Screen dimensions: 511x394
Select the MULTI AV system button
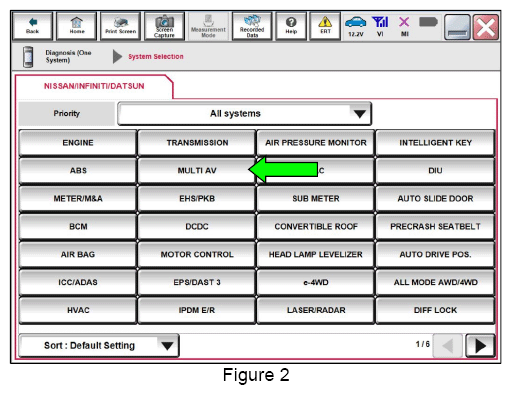pyautogui.click(x=197, y=171)
